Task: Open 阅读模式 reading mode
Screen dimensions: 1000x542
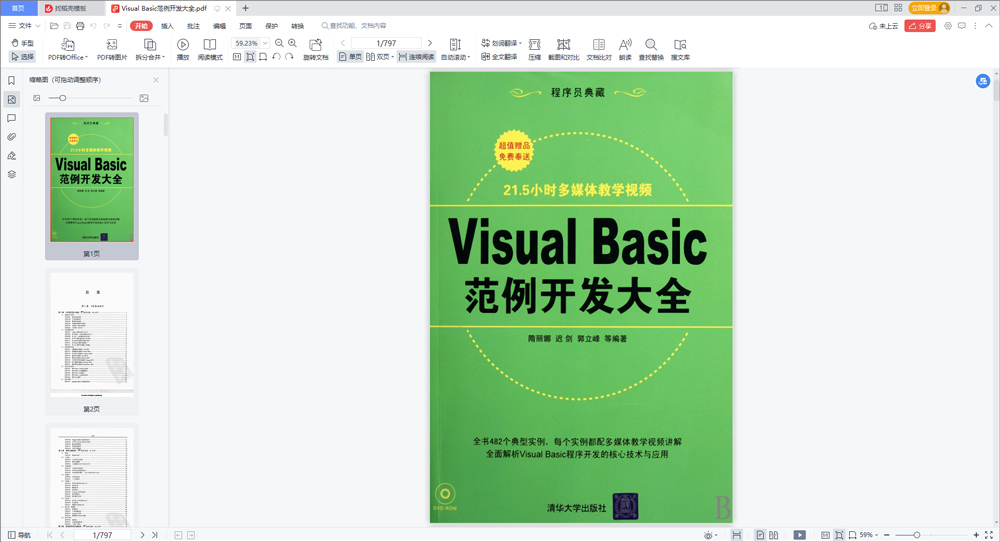Action: 210,45
